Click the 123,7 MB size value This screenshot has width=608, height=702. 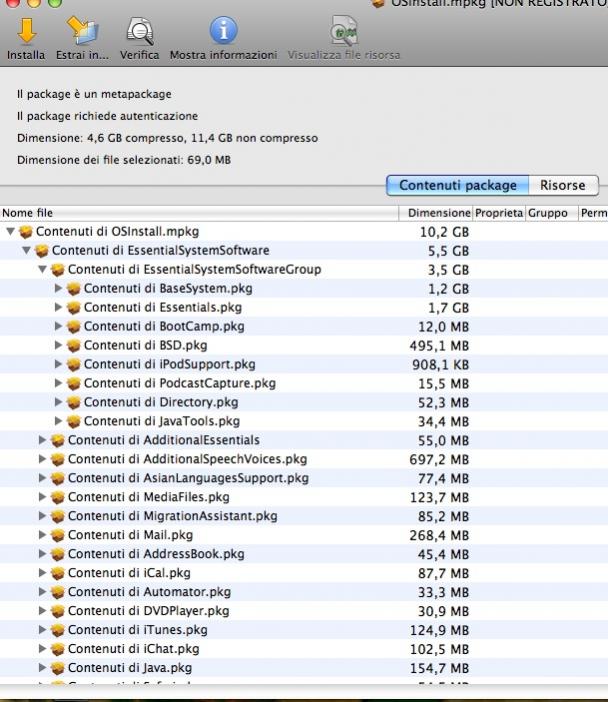(439, 498)
